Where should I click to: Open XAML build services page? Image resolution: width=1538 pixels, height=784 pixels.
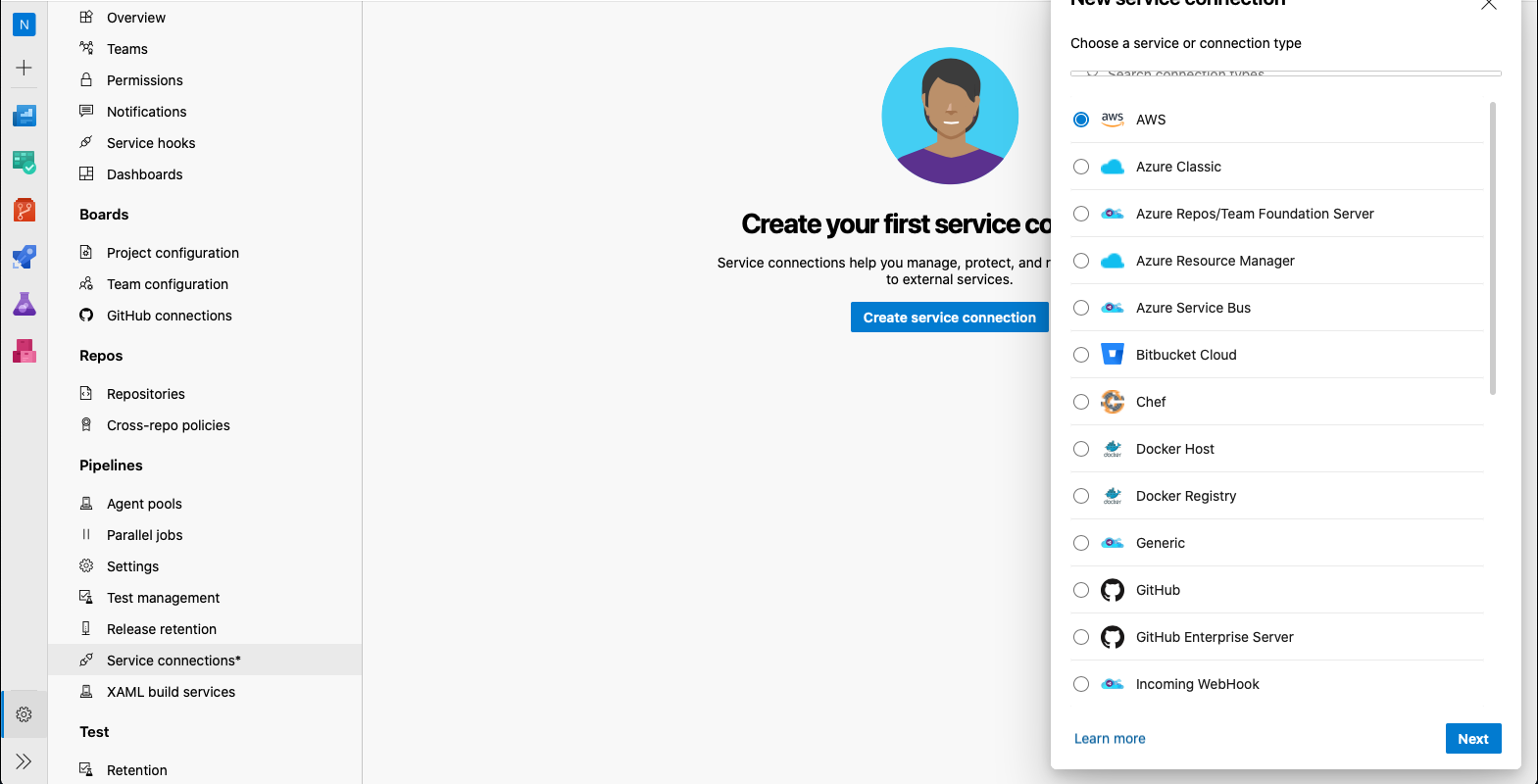(205, 692)
